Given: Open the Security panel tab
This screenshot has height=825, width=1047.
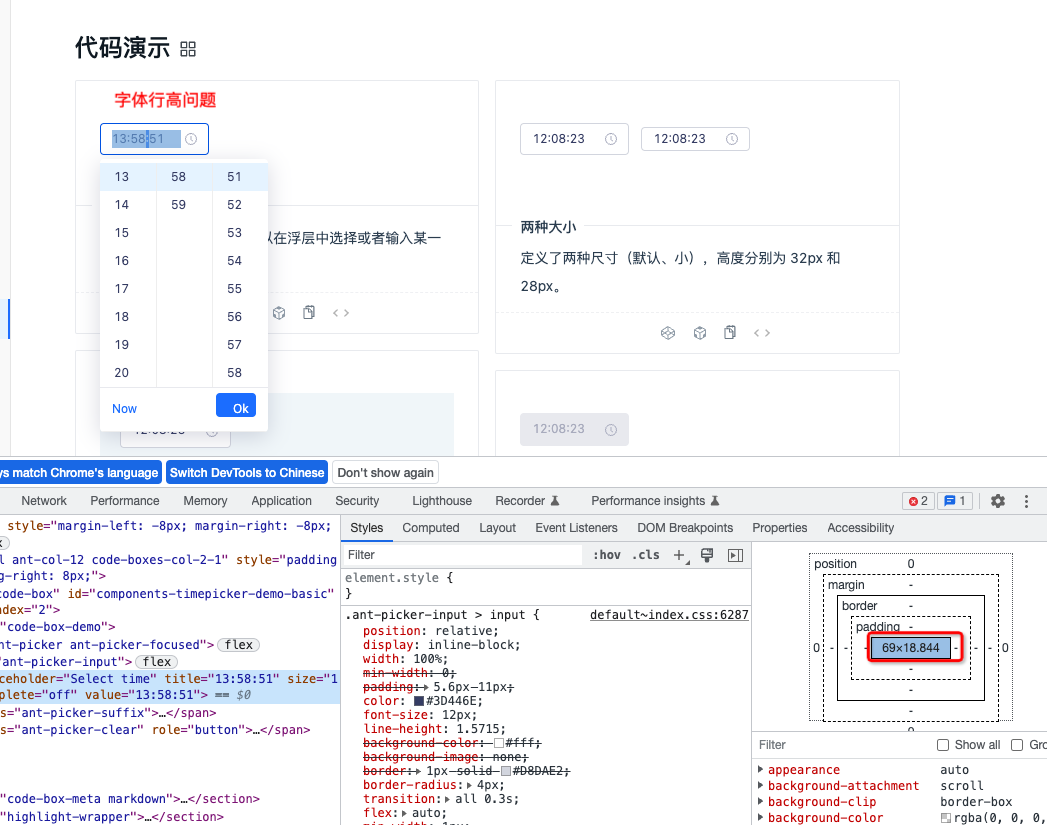Looking at the screenshot, I should pyautogui.click(x=357, y=501).
